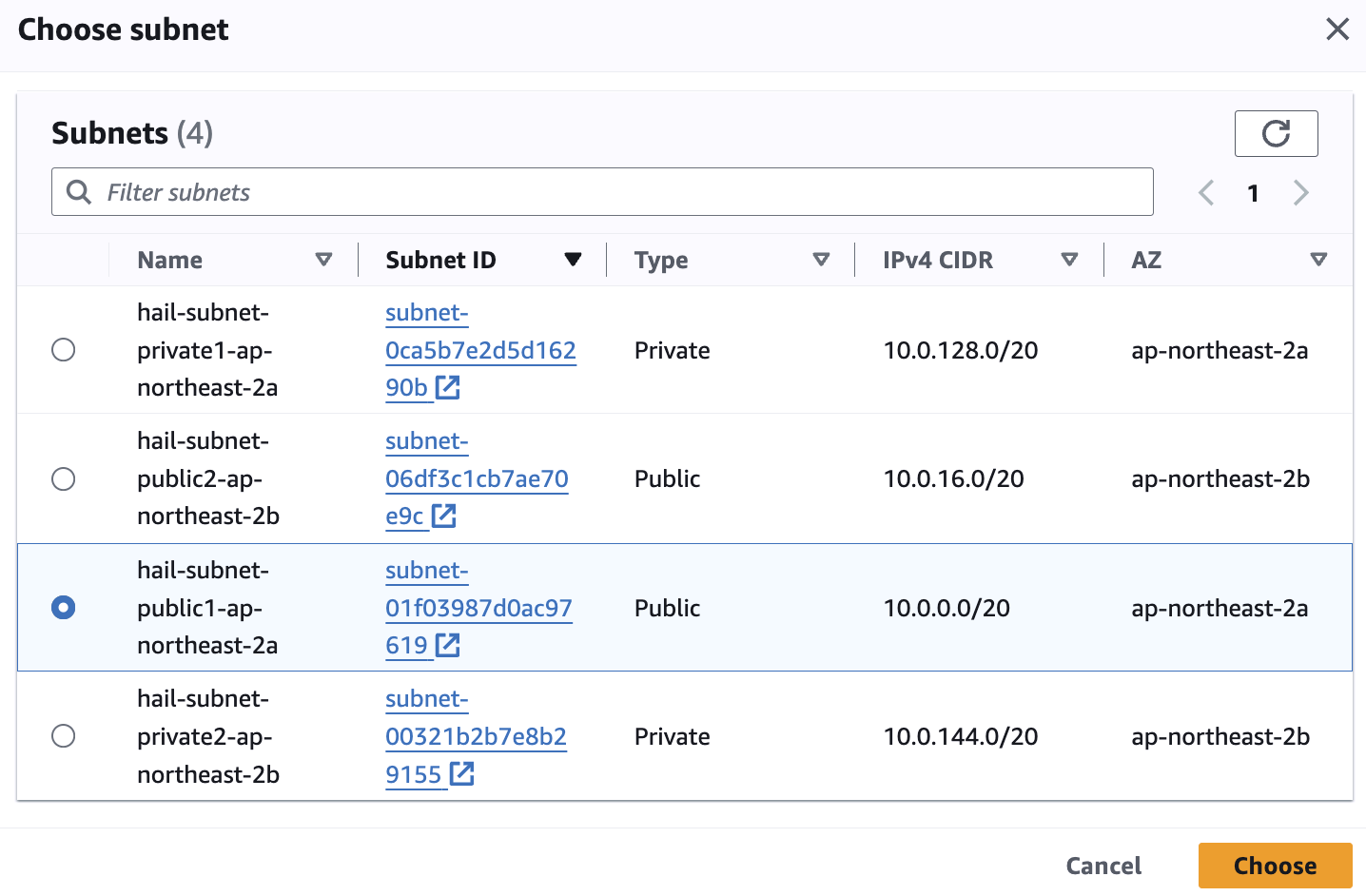This screenshot has height=896, width=1366.
Task: Close the Choose subnet dialog
Action: coord(1337,29)
